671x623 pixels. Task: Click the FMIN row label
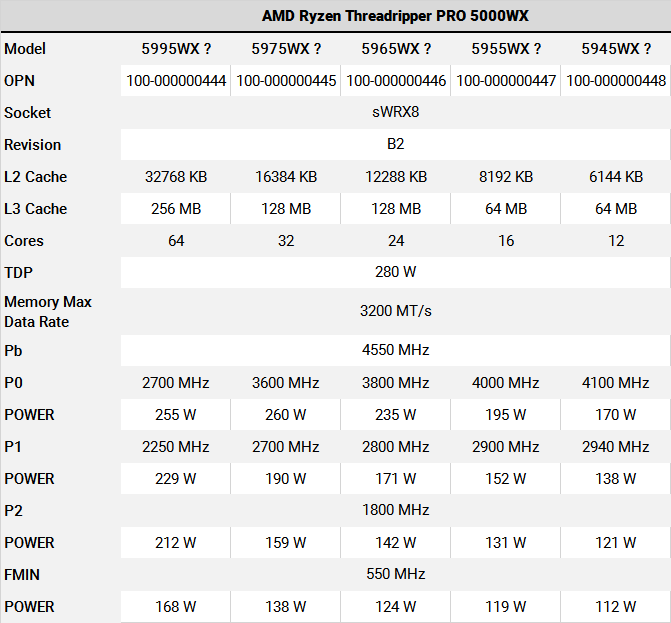[22, 575]
